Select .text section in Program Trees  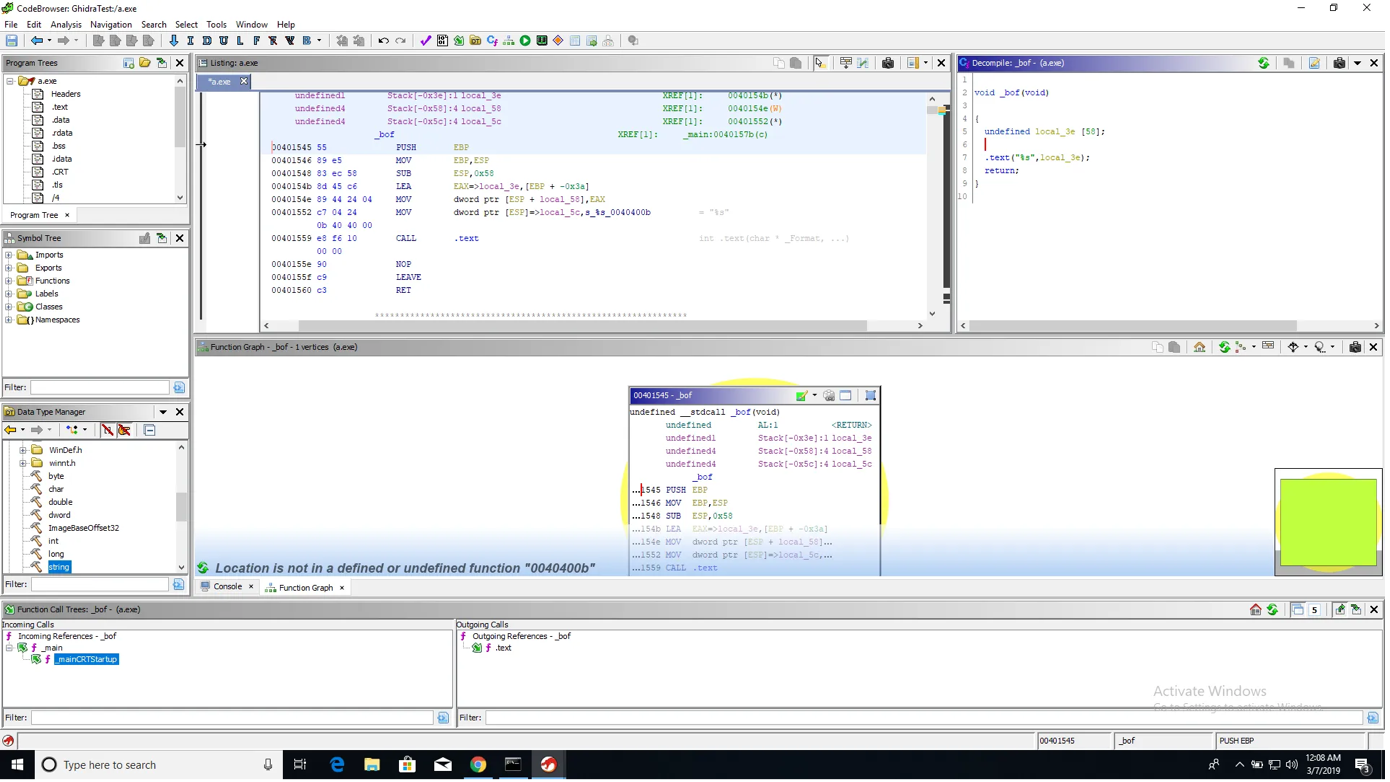coord(60,107)
